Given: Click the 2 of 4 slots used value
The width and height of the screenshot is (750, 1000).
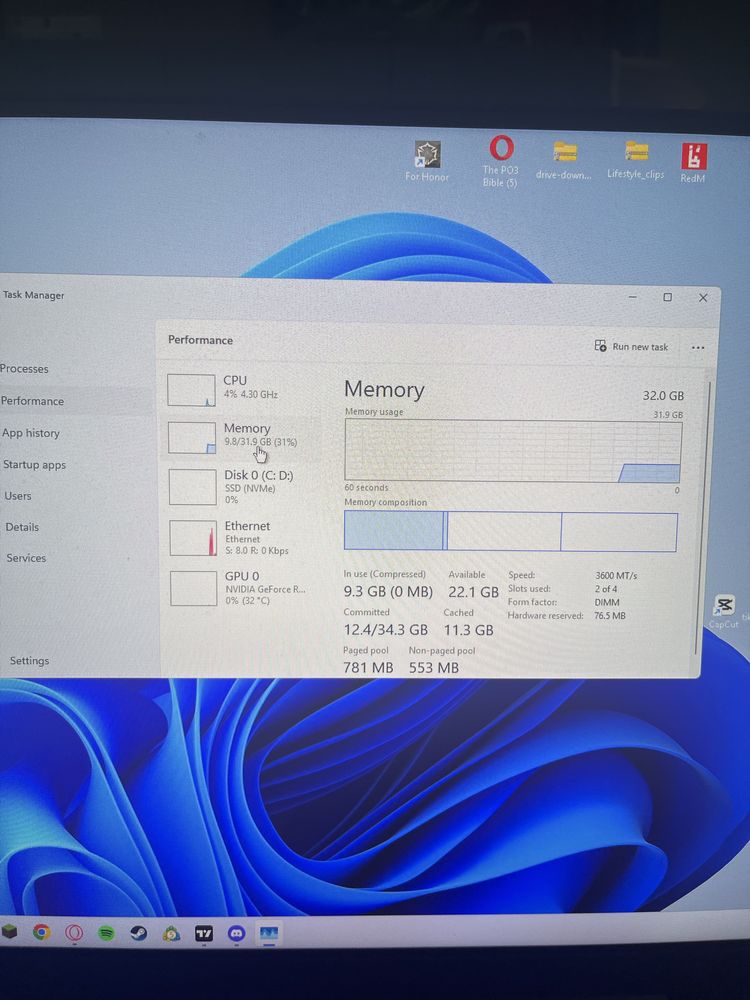Looking at the screenshot, I should pos(606,589).
